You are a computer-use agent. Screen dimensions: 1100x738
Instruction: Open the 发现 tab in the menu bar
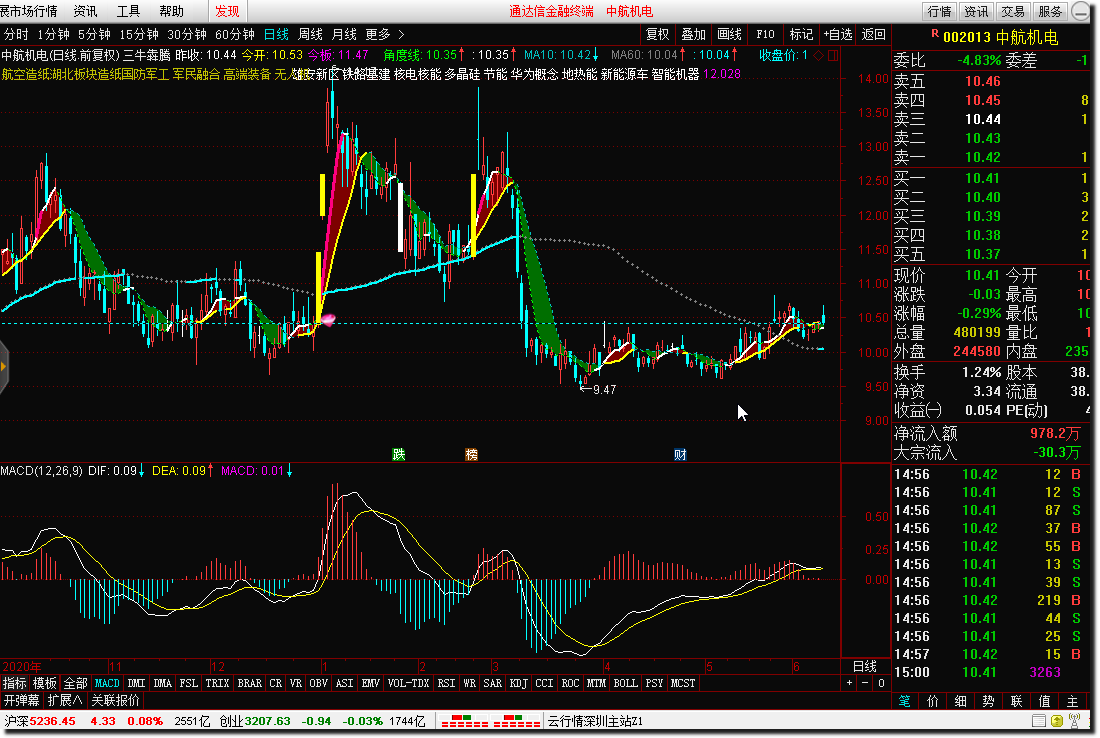pos(227,11)
